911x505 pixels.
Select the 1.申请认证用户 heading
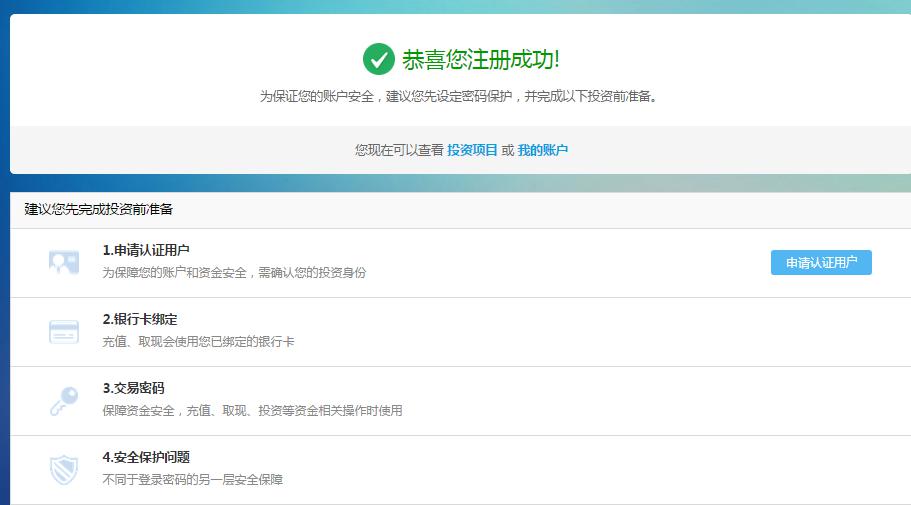pos(146,250)
